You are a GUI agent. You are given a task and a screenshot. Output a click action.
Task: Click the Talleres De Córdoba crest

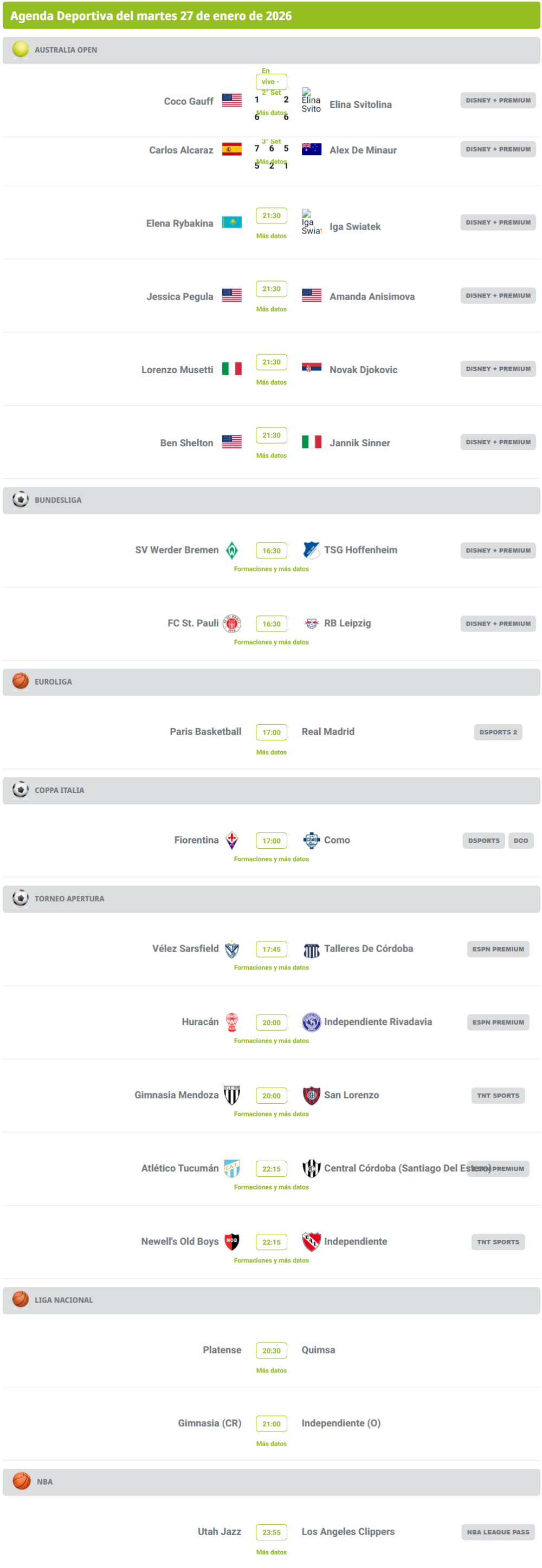pyautogui.click(x=311, y=949)
